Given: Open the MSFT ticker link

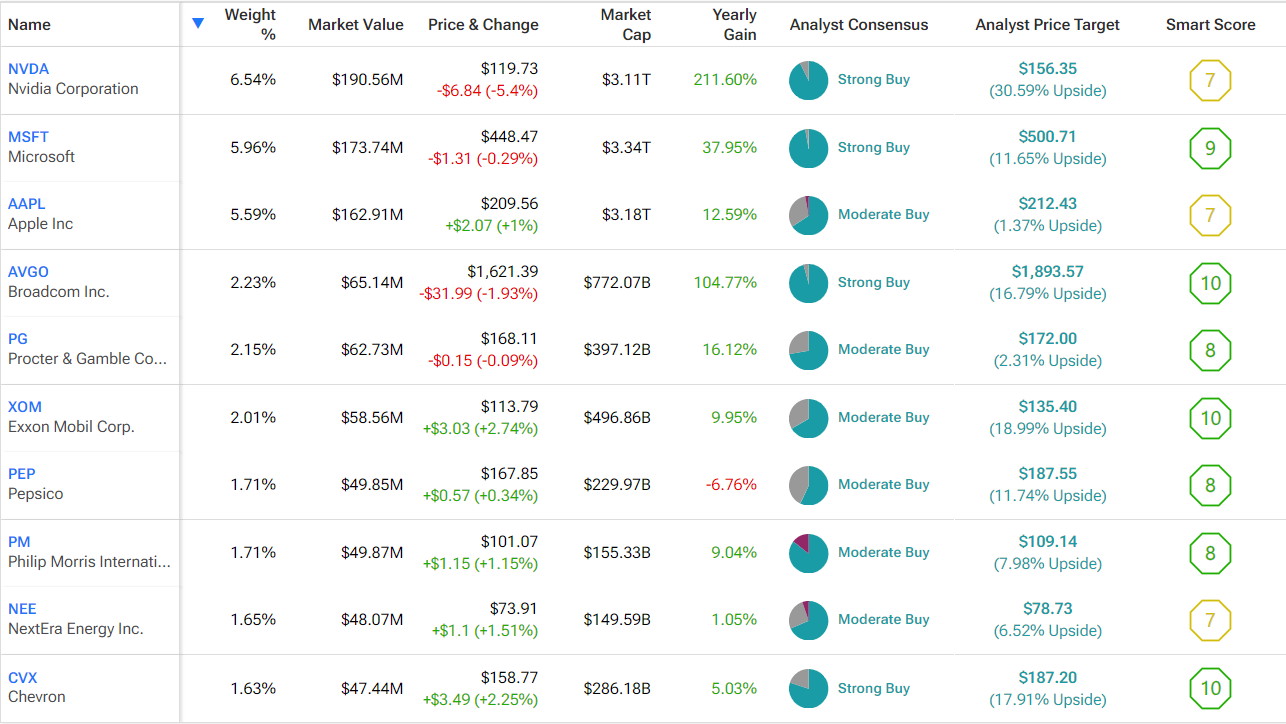Looking at the screenshot, I should pyautogui.click(x=28, y=137).
